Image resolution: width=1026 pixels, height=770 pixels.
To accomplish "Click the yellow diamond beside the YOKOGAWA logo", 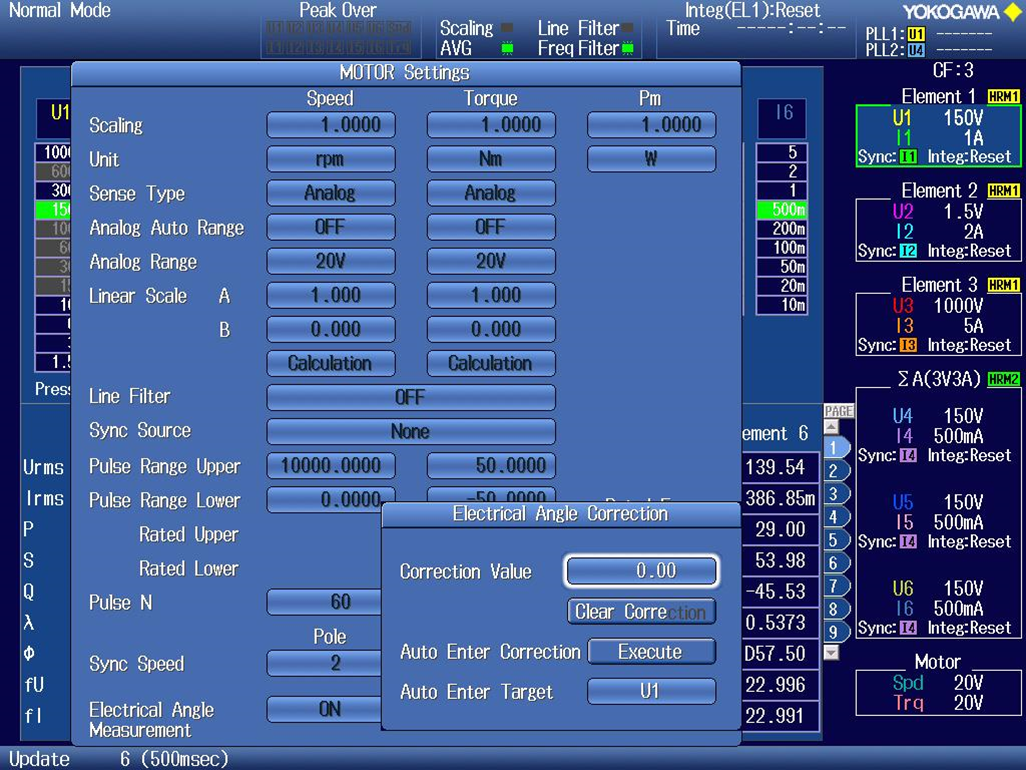I will [x=1012, y=12].
